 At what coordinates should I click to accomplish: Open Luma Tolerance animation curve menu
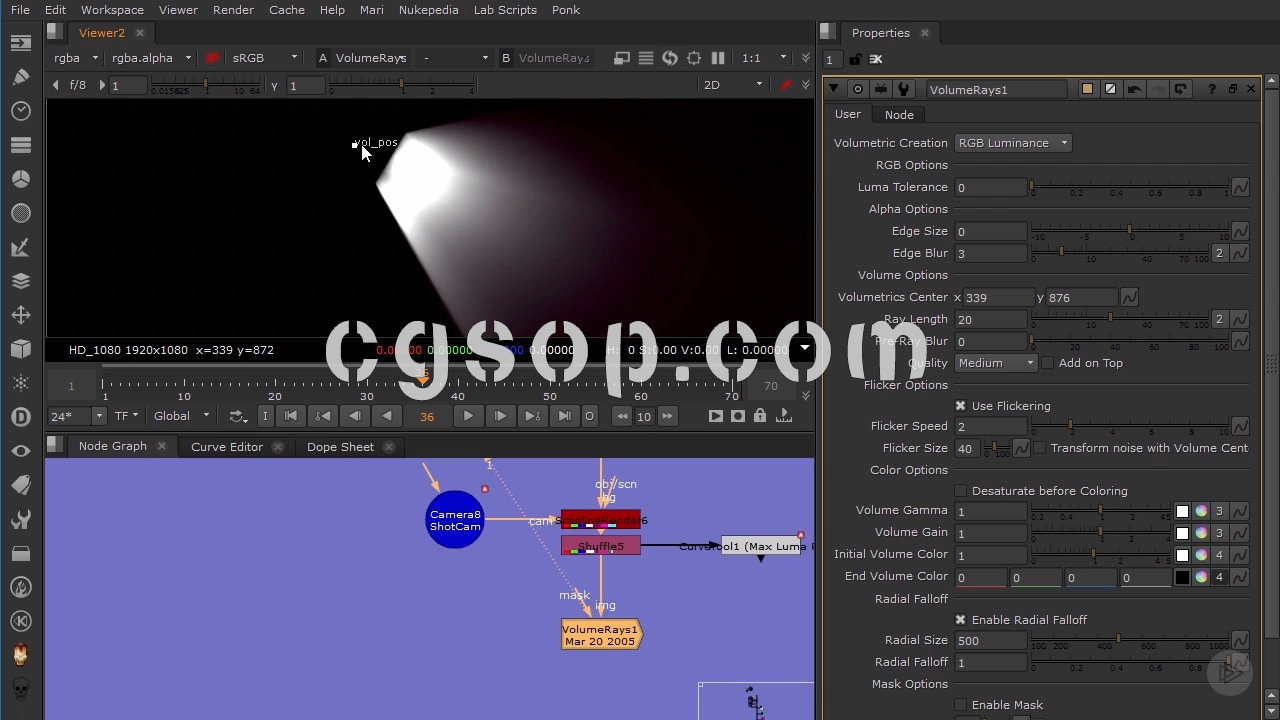[1240, 187]
